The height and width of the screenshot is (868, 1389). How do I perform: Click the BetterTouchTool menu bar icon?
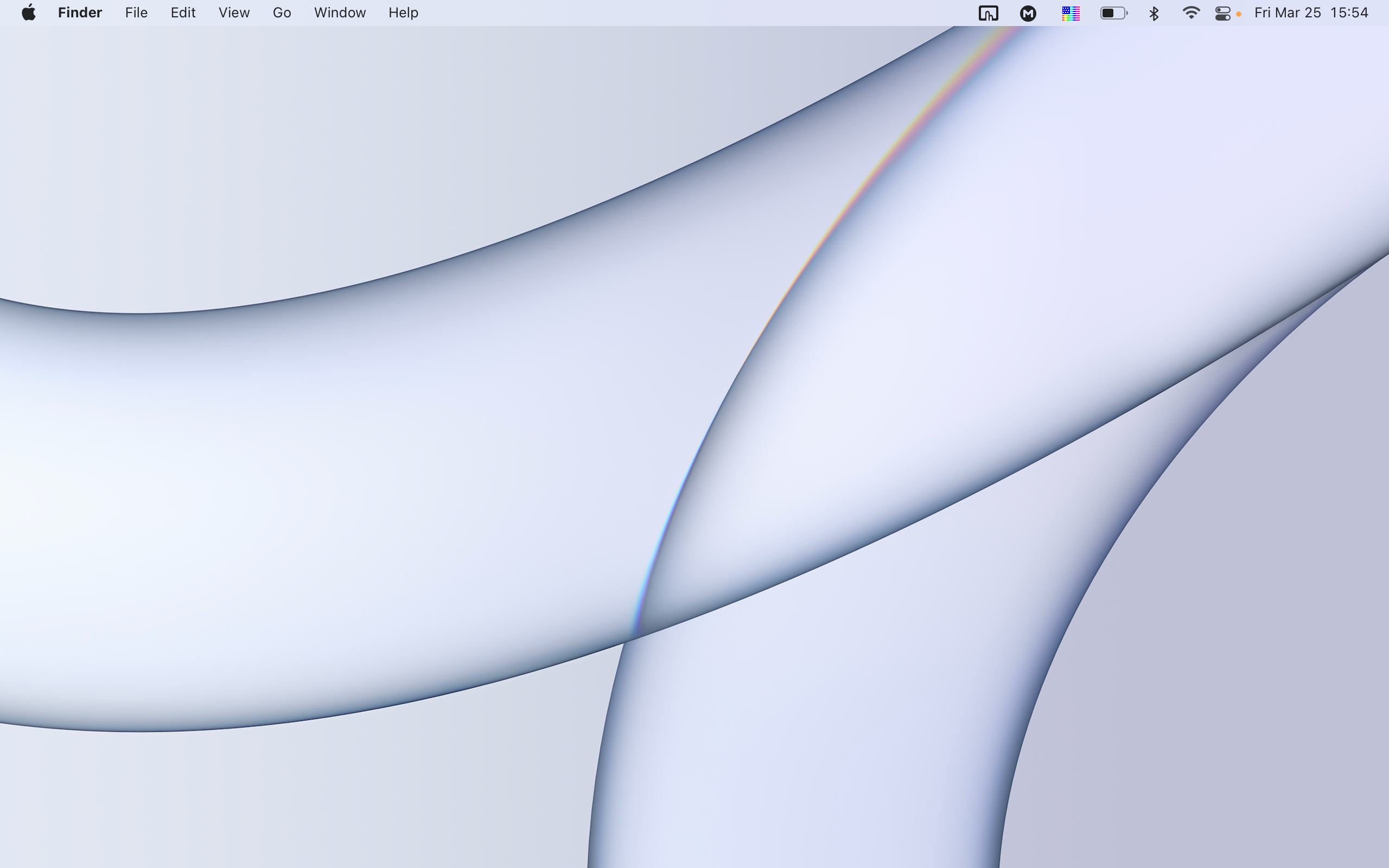click(x=988, y=12)
